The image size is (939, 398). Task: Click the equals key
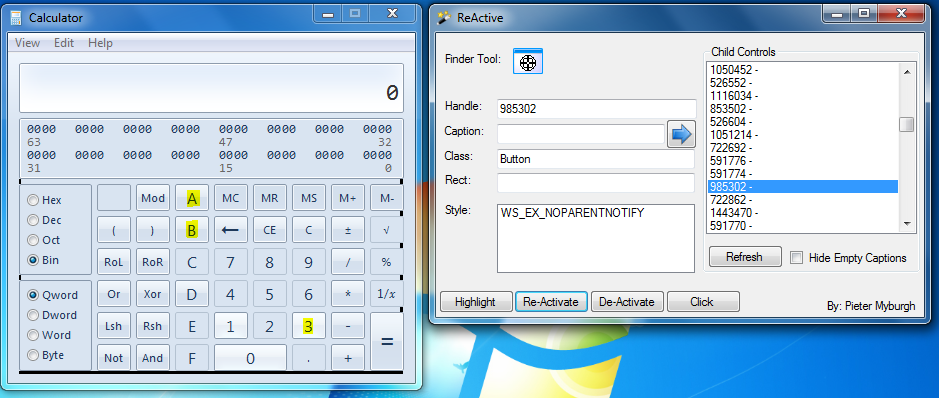[x=387, y=341]
